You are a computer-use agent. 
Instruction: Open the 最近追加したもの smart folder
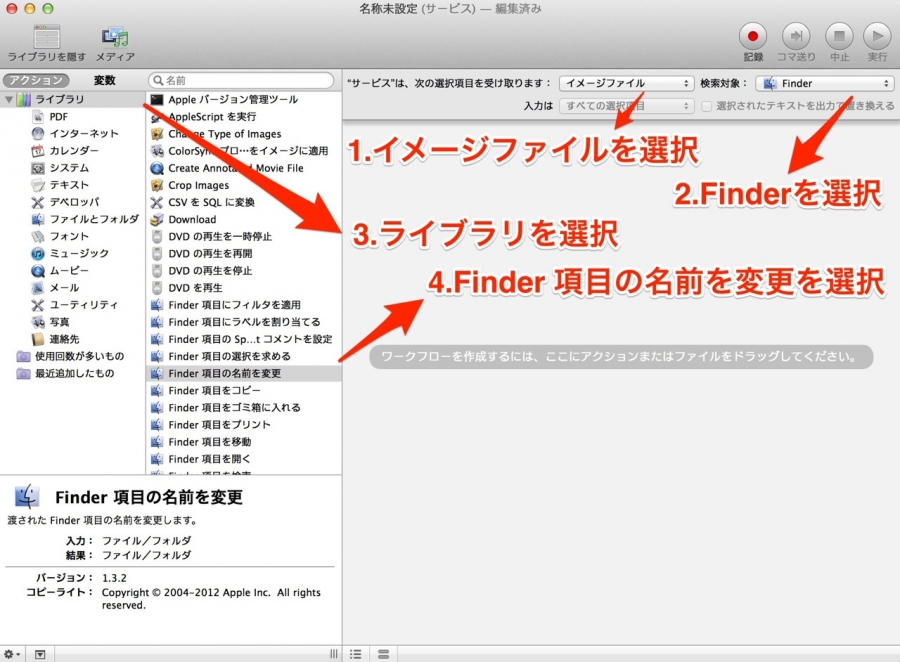[x=66, y=373]
